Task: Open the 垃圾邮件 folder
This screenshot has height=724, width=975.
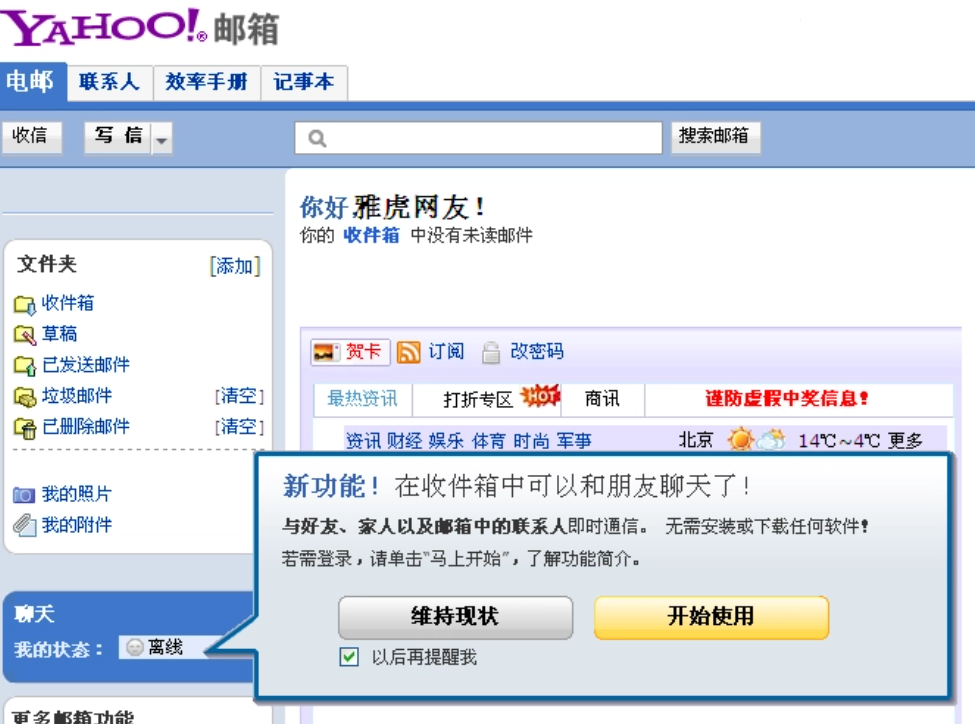Action: (77, 396)
